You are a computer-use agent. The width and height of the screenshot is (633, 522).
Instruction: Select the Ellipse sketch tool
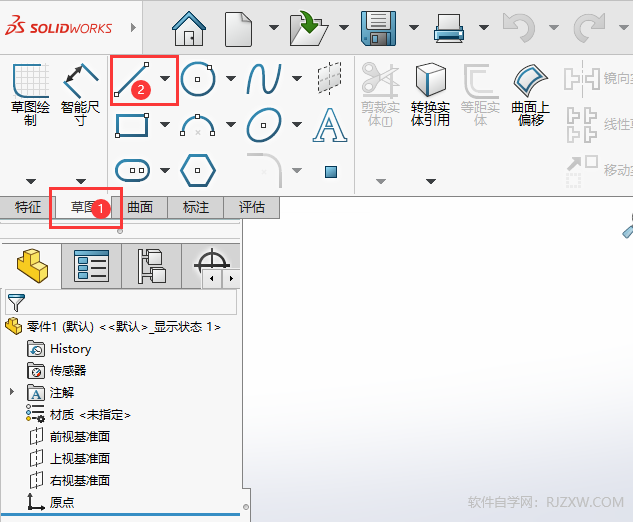[264, 125]
